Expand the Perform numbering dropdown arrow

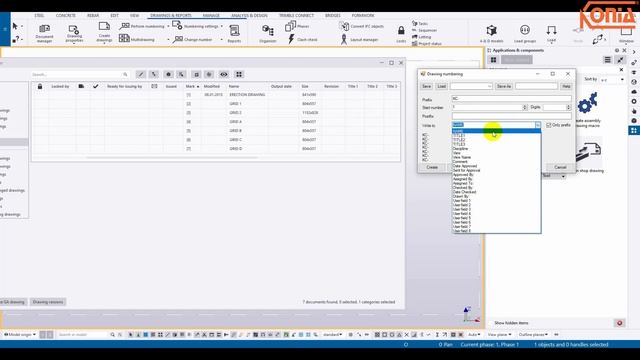pos(168,27)
